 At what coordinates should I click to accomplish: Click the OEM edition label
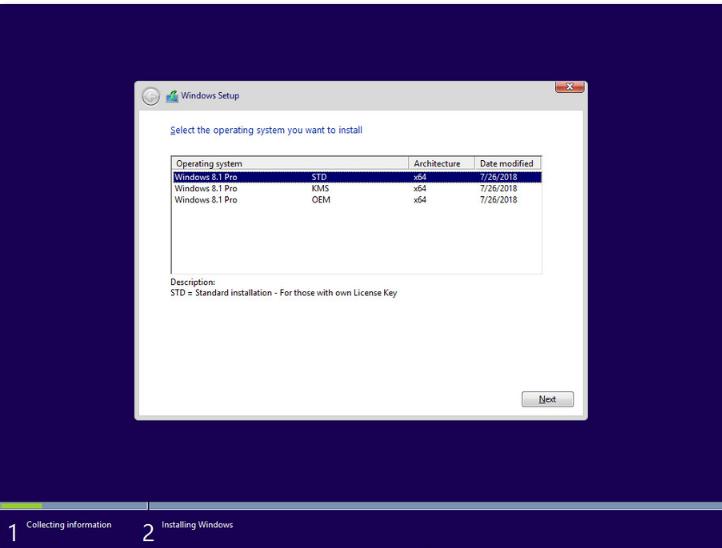point(321,200)
